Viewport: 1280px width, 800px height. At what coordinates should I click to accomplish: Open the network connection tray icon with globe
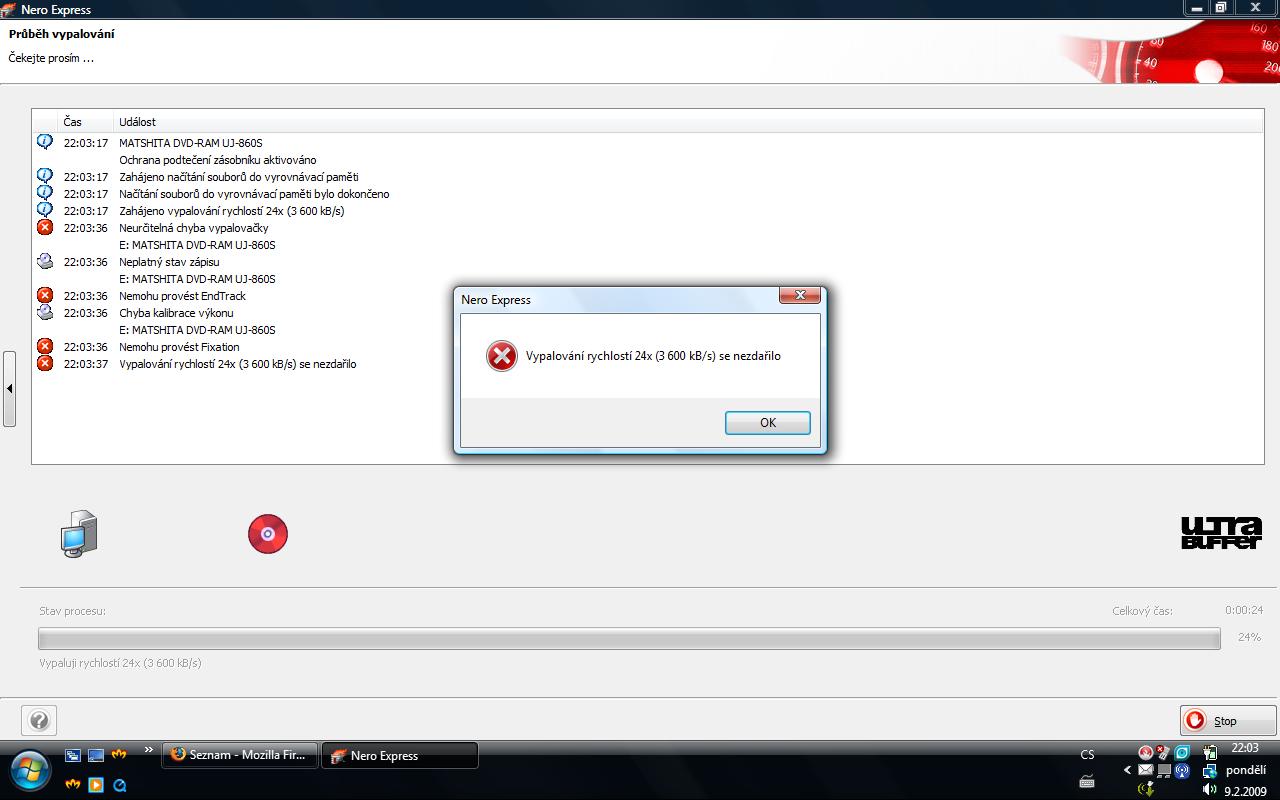[x=1209, y=770]
